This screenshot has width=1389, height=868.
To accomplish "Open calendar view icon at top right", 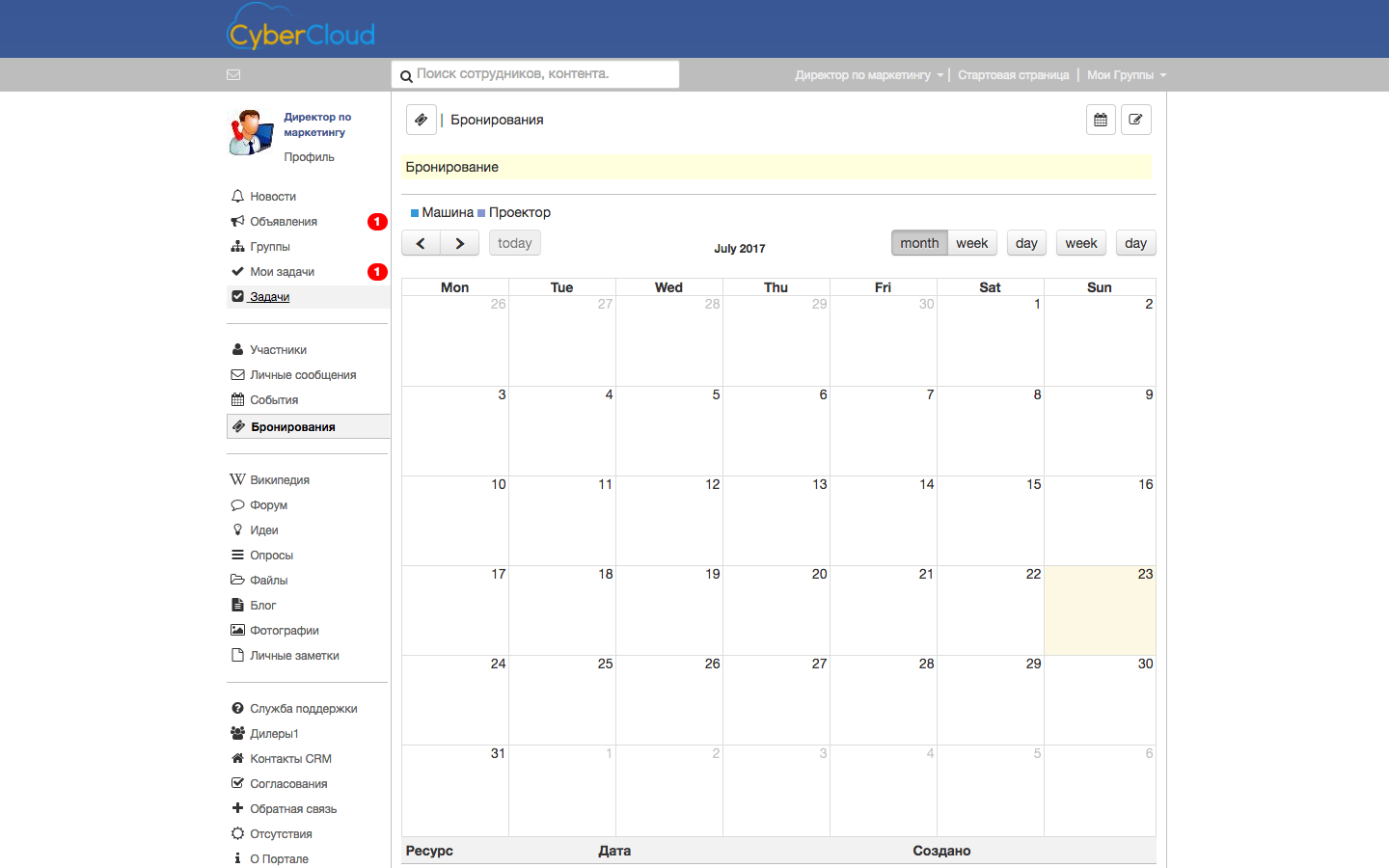I will 1101,120.
